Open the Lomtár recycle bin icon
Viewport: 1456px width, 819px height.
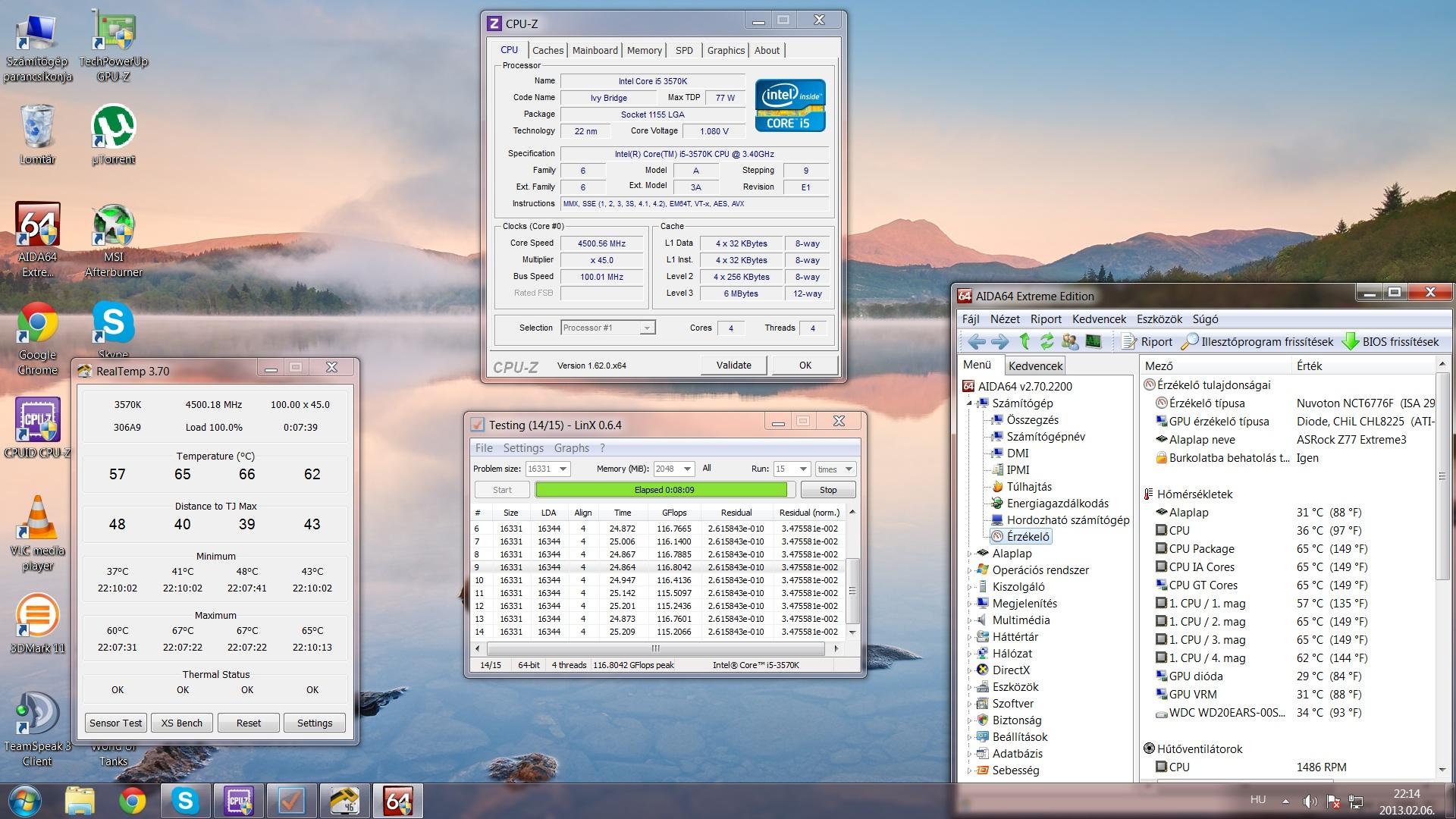pos(37,135)
